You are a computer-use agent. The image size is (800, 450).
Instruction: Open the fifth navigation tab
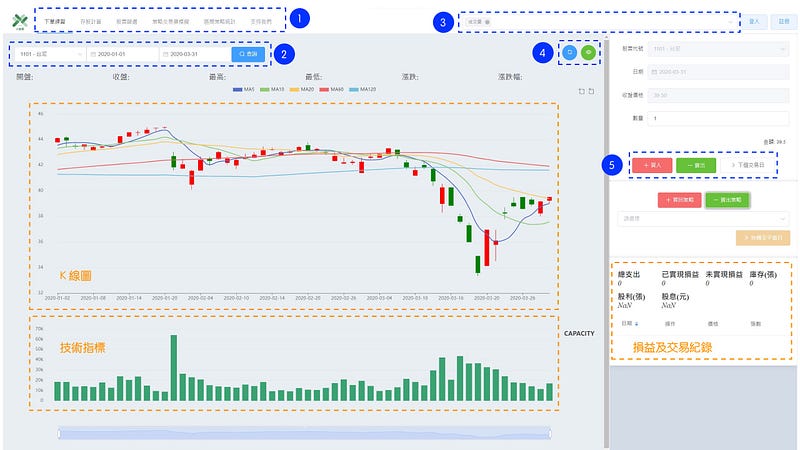219,21
